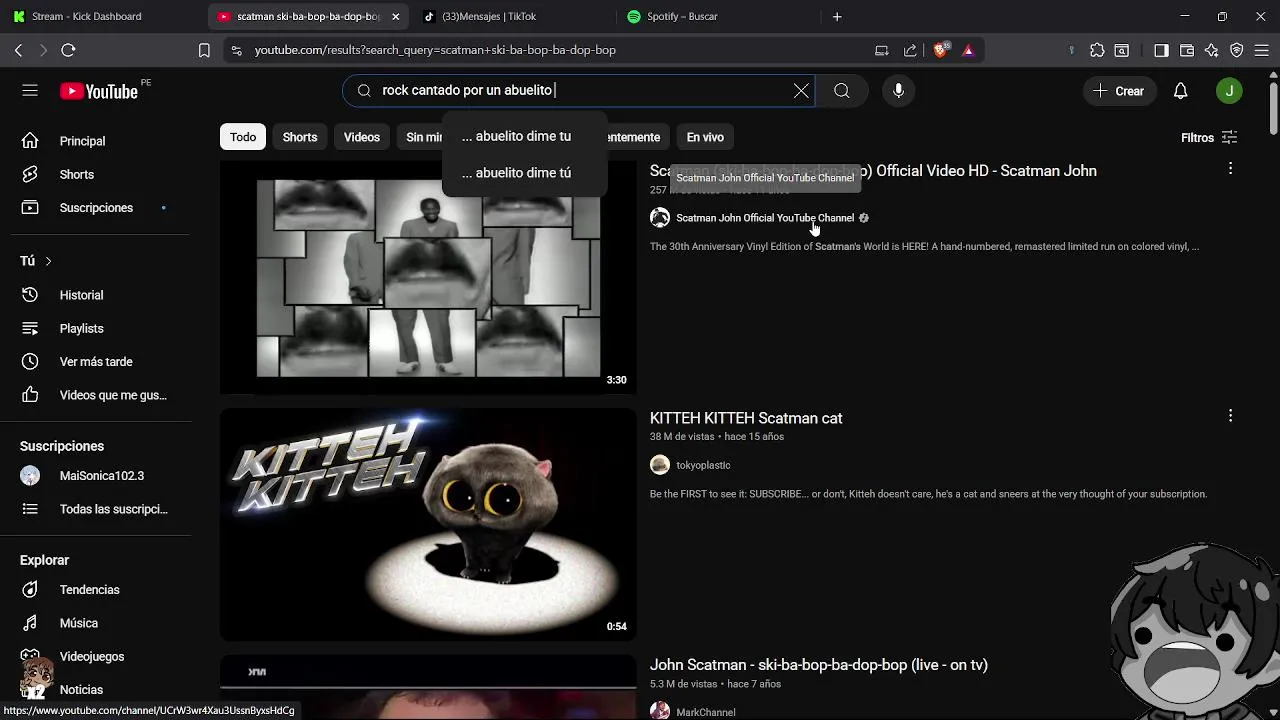Image resolution: width=1280 pixels, height=720 pixels.
Task: Open Leo AI sparkle icon
Action: 1212,50
